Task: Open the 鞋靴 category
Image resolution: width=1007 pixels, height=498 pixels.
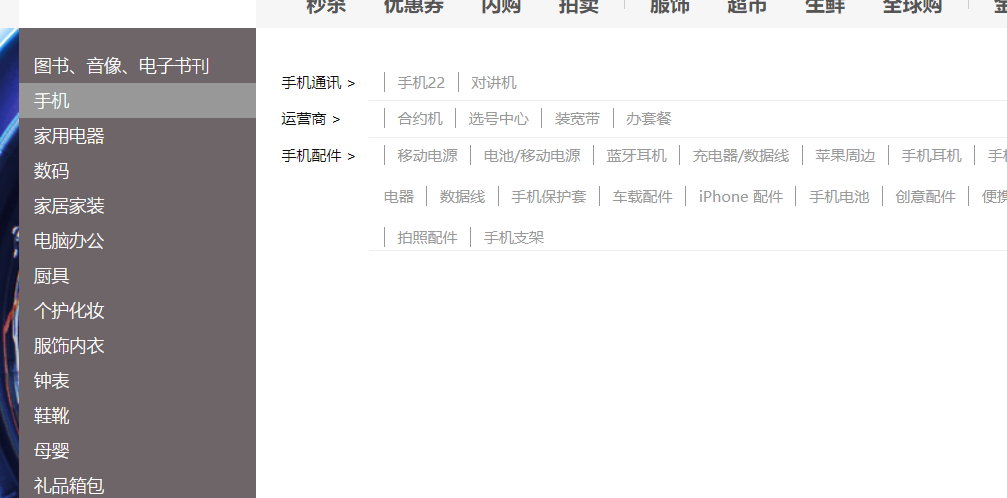Action: click(x=51, y=416)
